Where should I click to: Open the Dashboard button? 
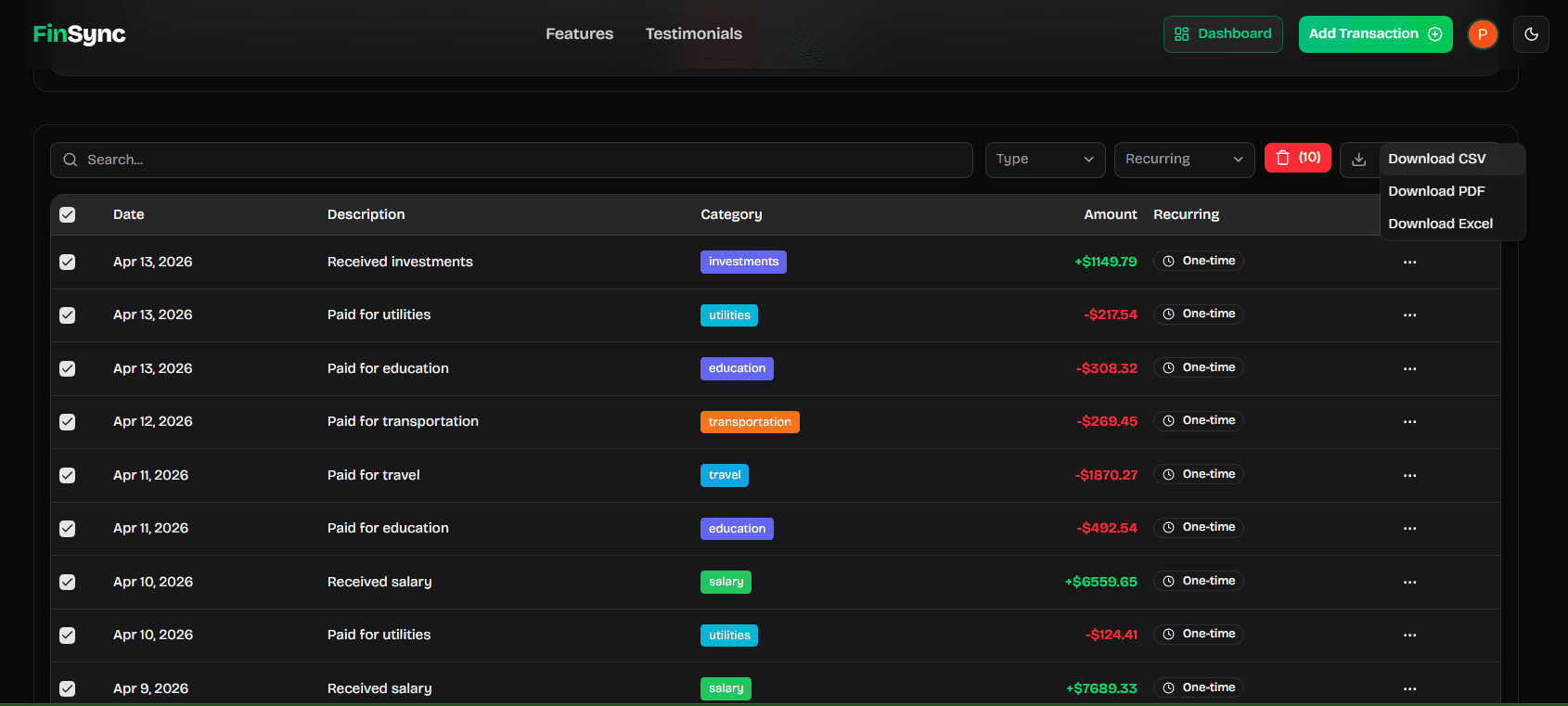pos(1223,34)
